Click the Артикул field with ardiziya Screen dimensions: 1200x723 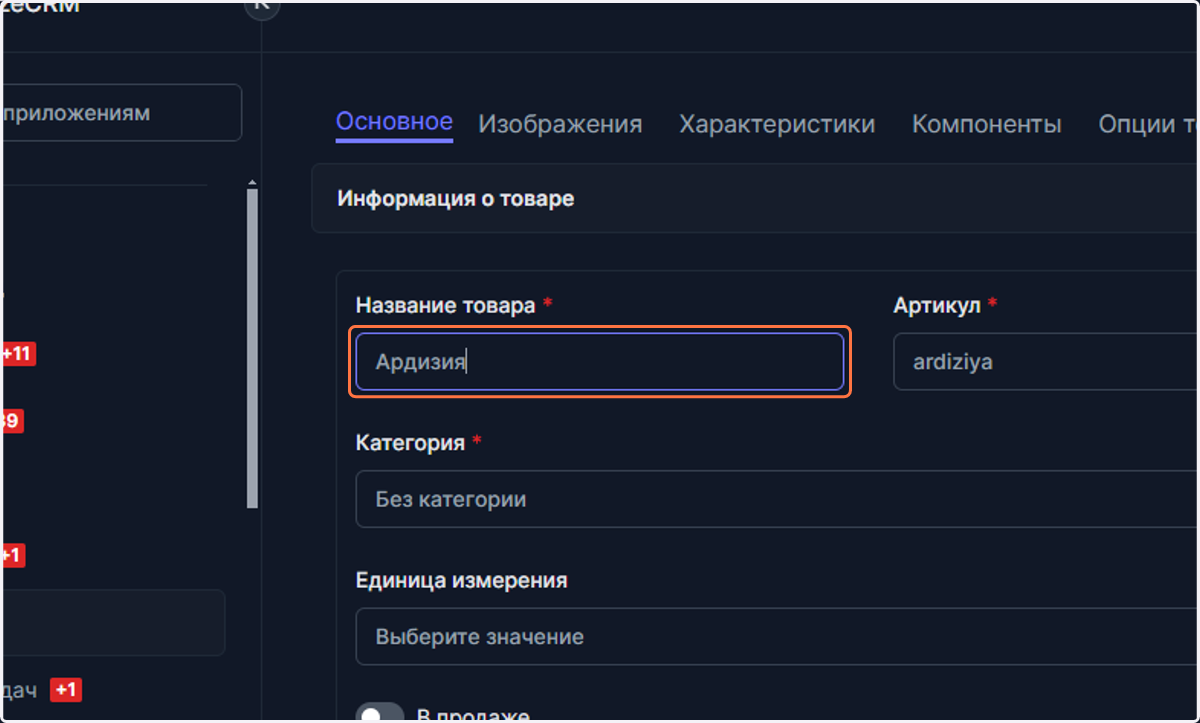(1046, 362)
